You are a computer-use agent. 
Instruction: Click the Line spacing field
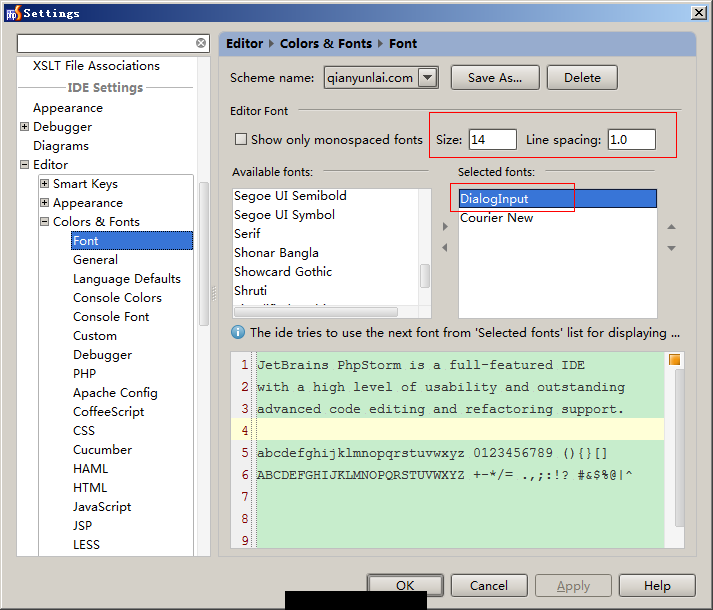coord(632,139)
